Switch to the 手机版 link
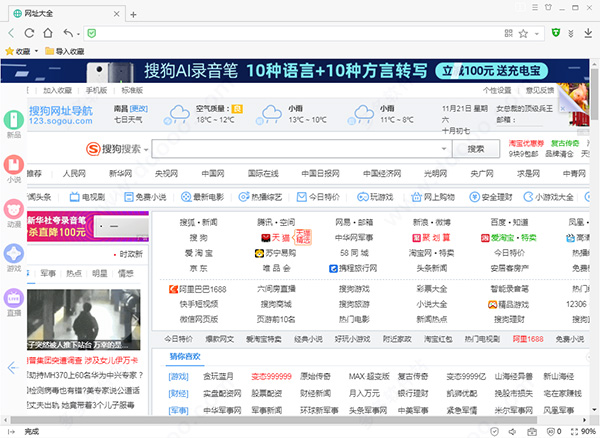Image resolution: width=600 pixels, height=438 pixels. [96, 90]
